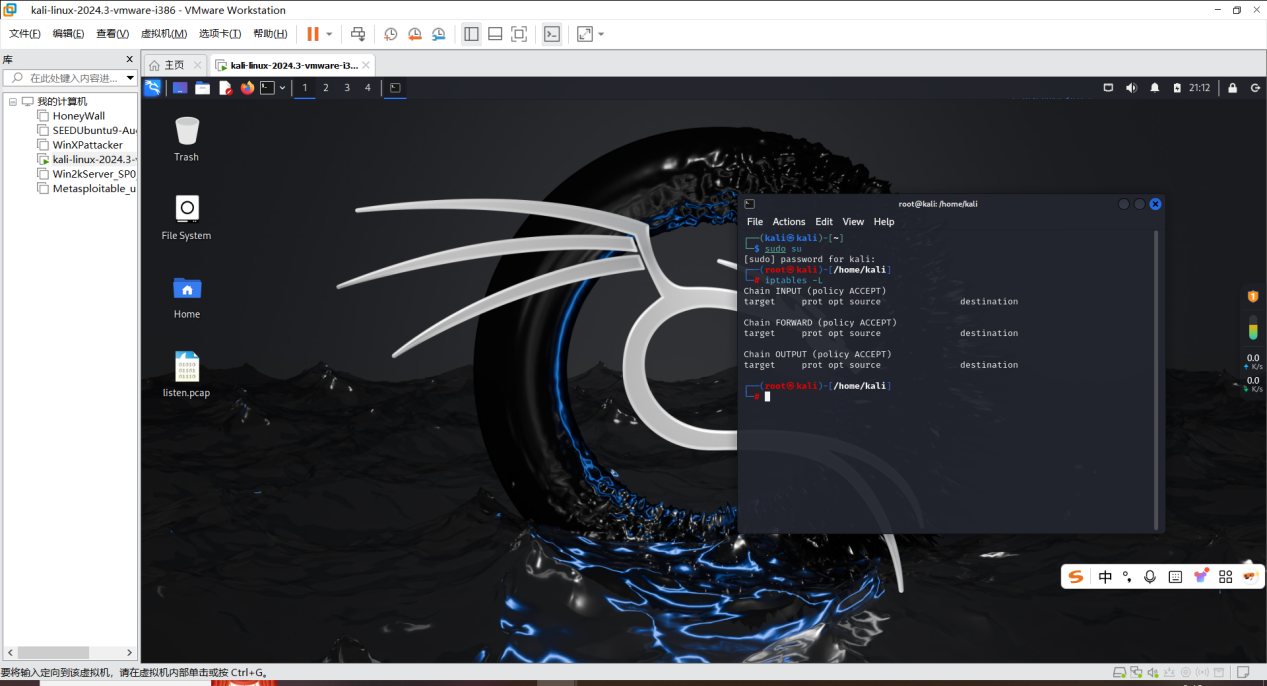The height and width of the screenshot is (686, 1267).
Task: Open the snapshot manager toolbar icon
Action: point(438,34)
